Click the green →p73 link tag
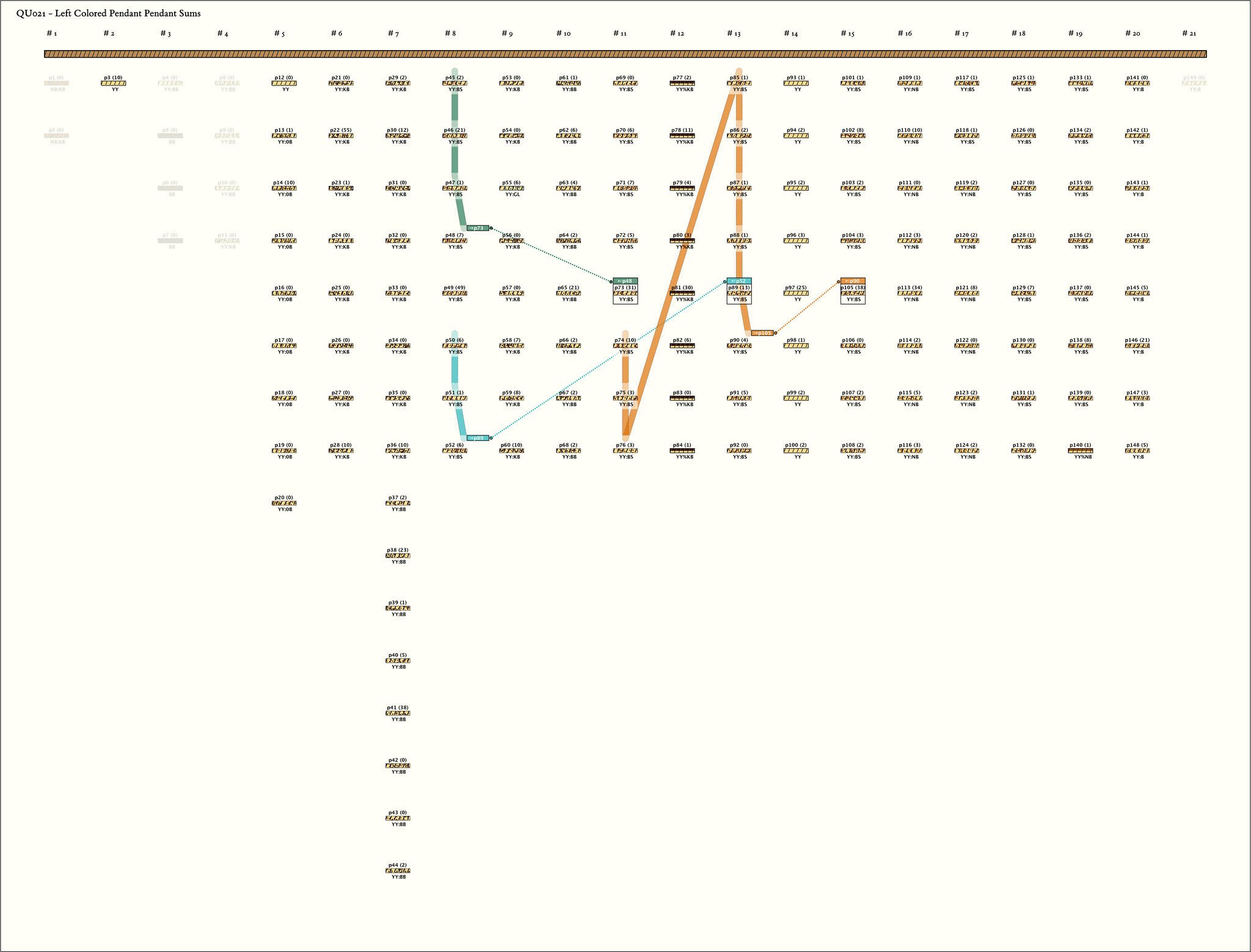Image resolution: width=1251 pixels, height=952 pixels. 477,228
